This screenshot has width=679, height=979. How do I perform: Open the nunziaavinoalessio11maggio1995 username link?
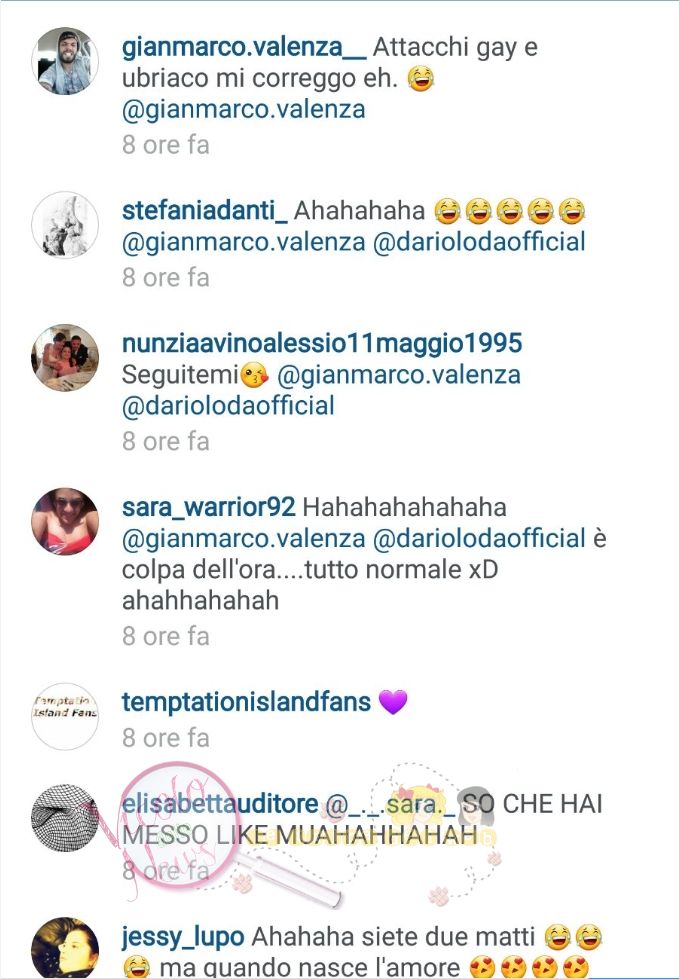322,343
